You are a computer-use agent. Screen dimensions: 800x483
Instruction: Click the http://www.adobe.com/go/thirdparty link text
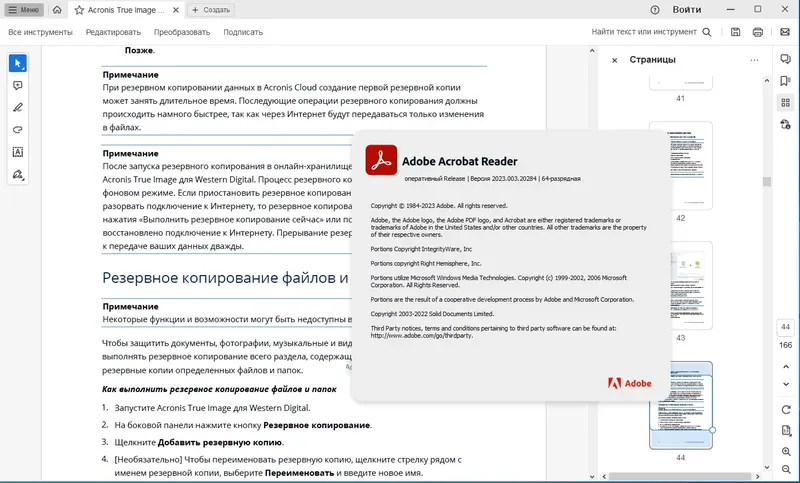point(422,336)
